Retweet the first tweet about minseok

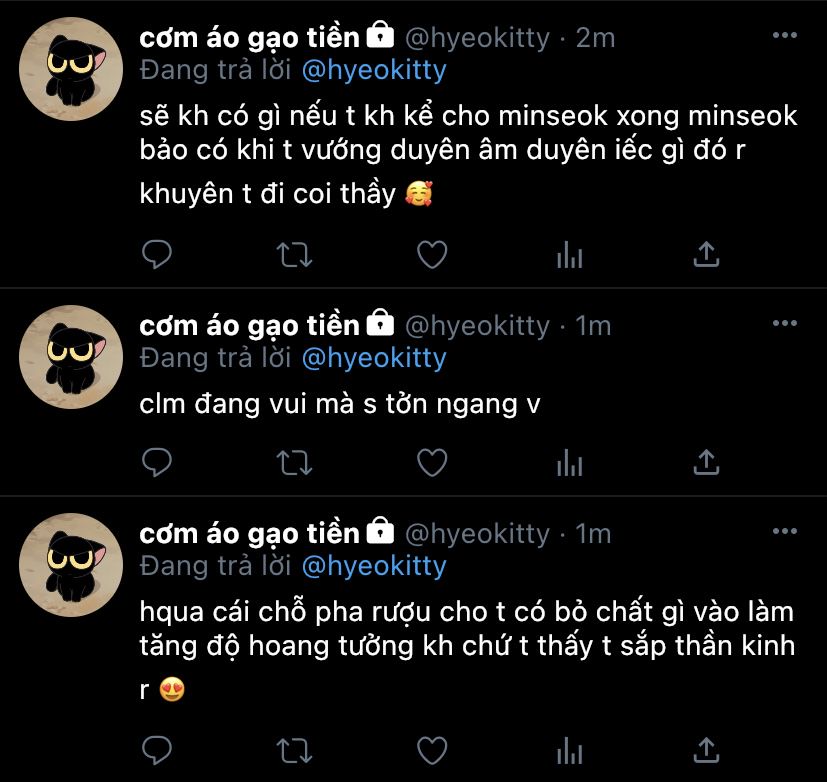click(294, 255)
